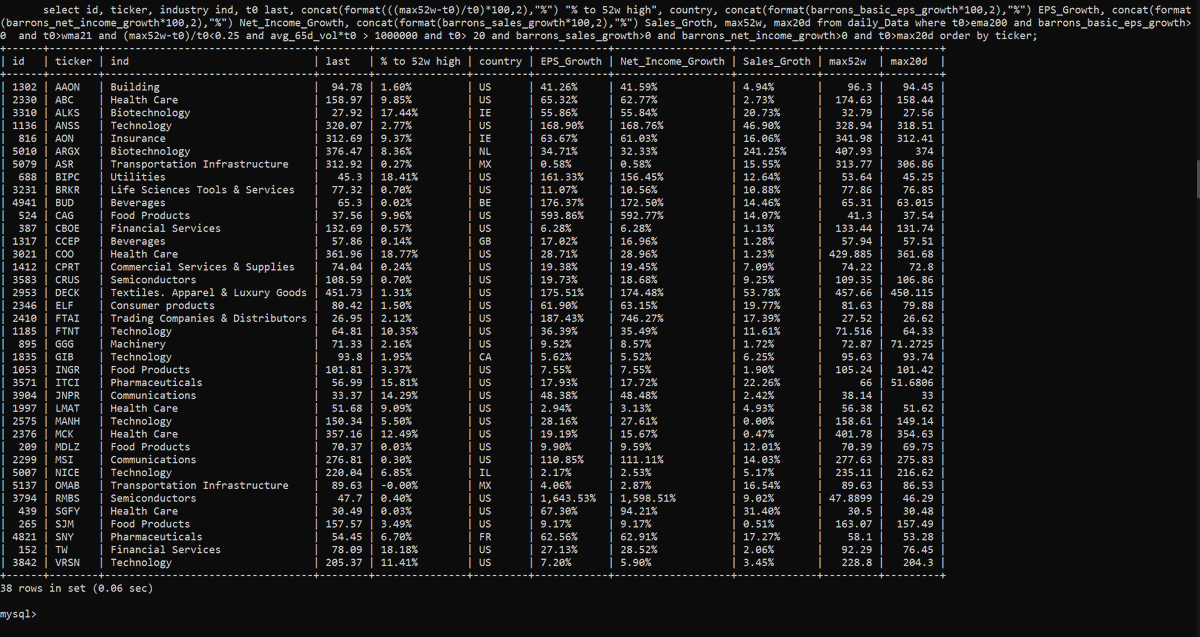
Task: Click the VRSN ticker cell
Action: point(68,562)
